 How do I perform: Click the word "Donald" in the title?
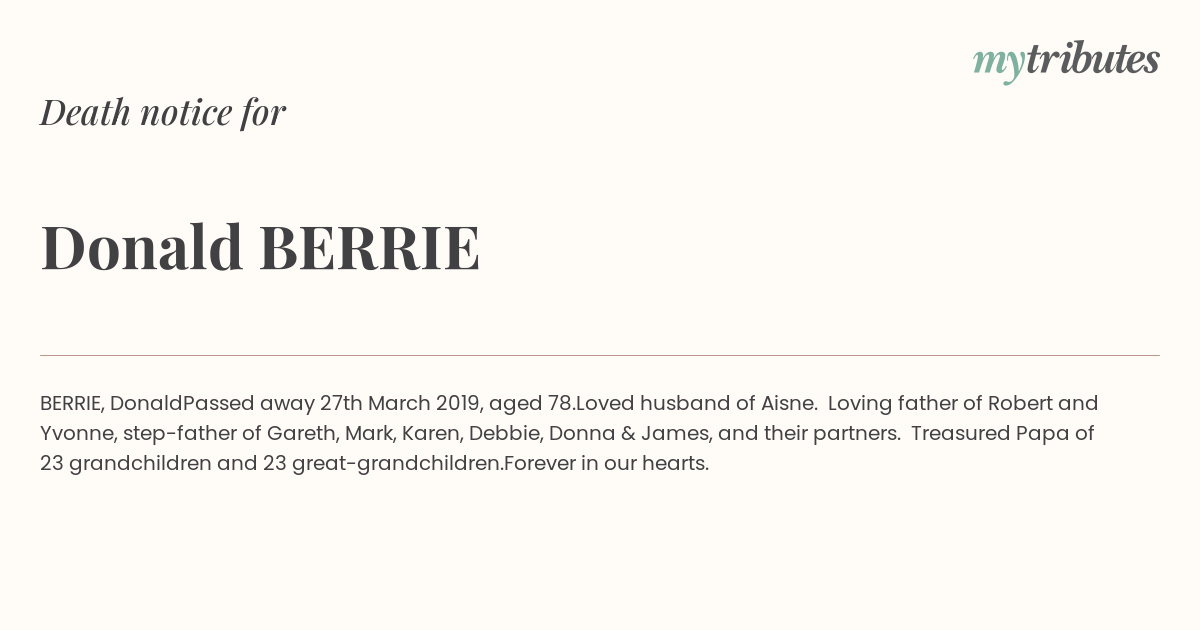(x=142, y=247)
